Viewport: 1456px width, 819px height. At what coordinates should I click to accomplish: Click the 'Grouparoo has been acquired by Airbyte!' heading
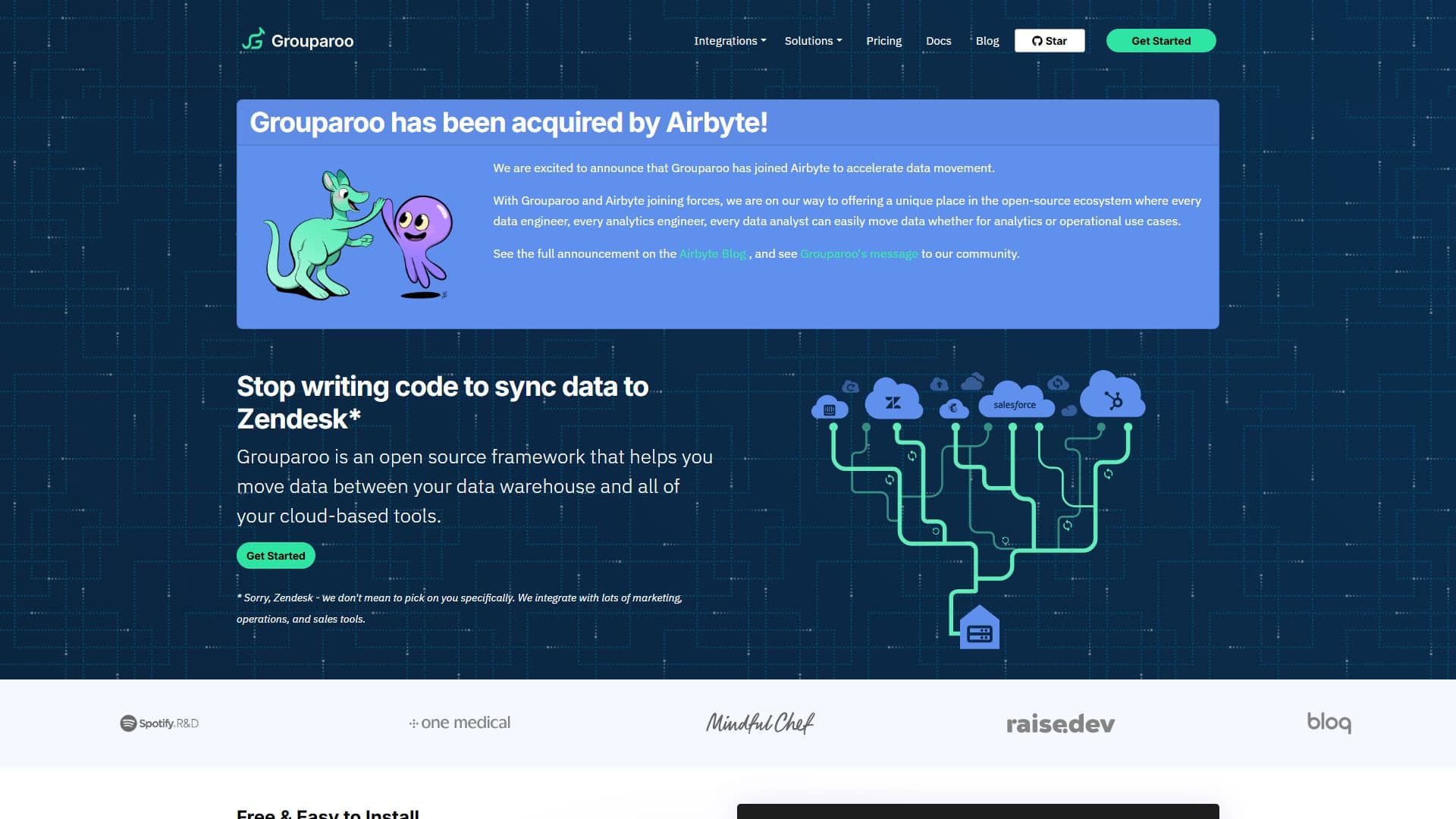(508, 123)
